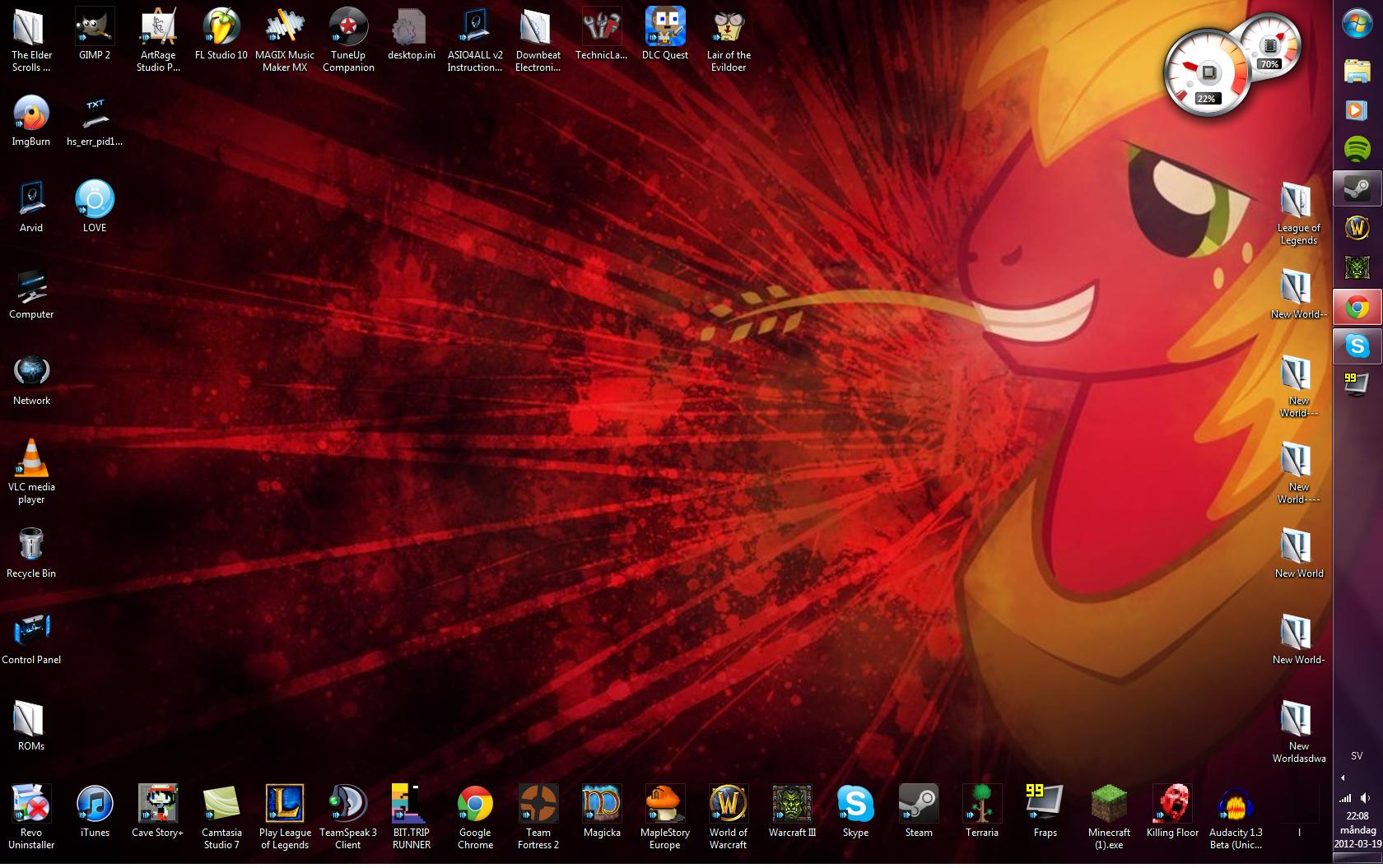Select the New Worldasdwa folder

point(1299,732)
